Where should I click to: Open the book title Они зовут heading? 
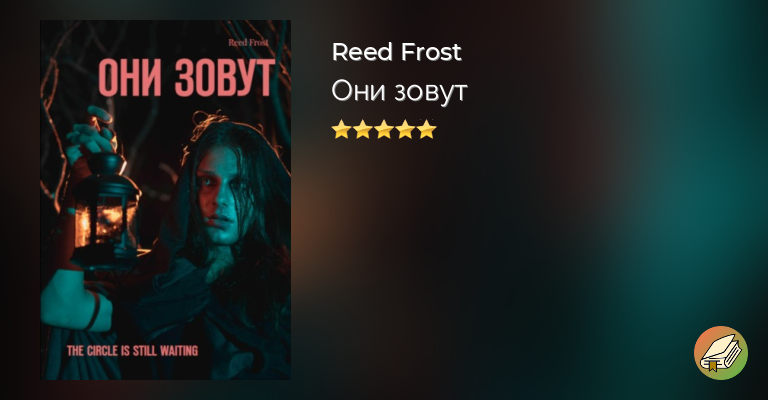pyautogui.click(x=400, y=91)
